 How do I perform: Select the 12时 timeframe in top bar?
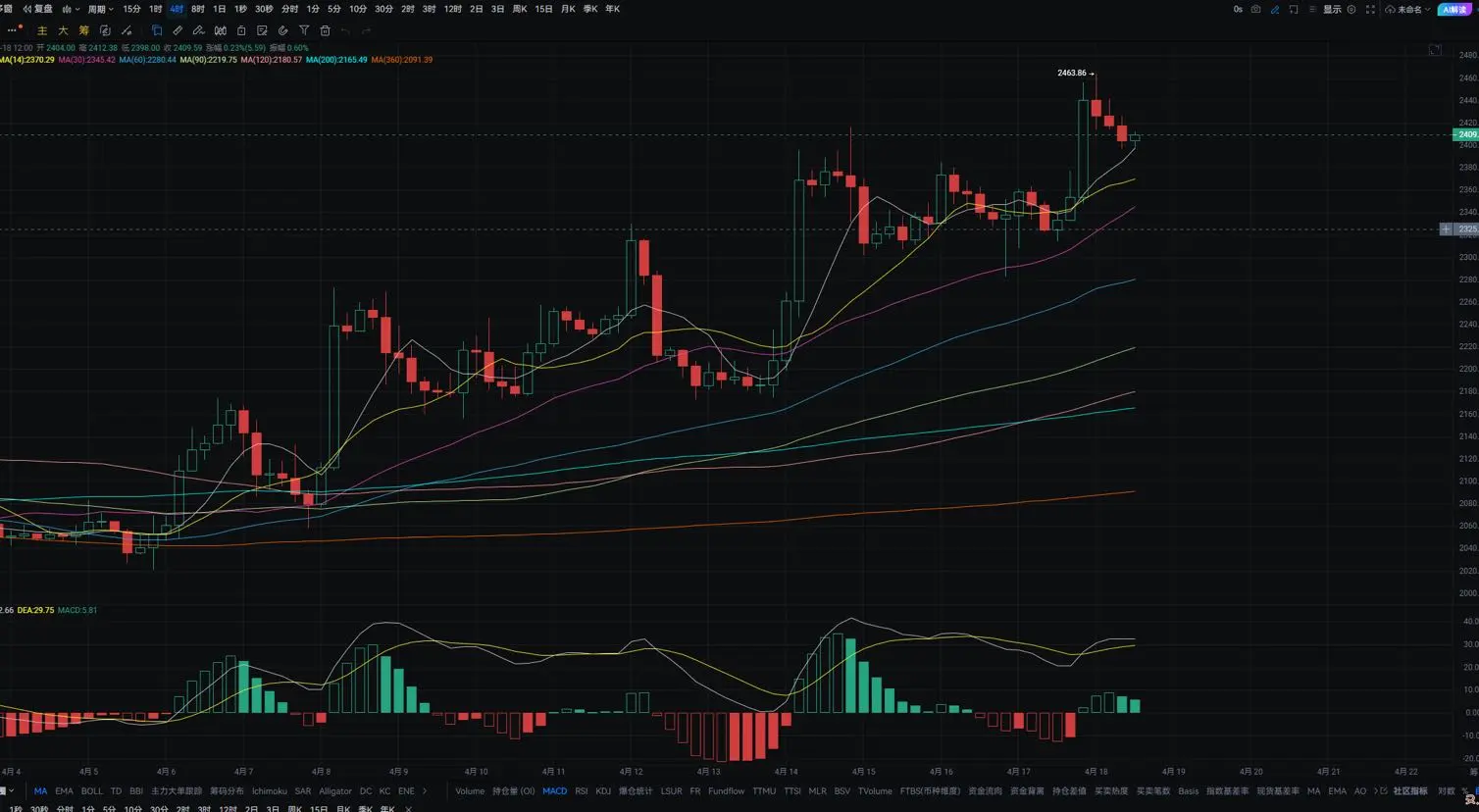pyautogui.click(x=452, y=9)
